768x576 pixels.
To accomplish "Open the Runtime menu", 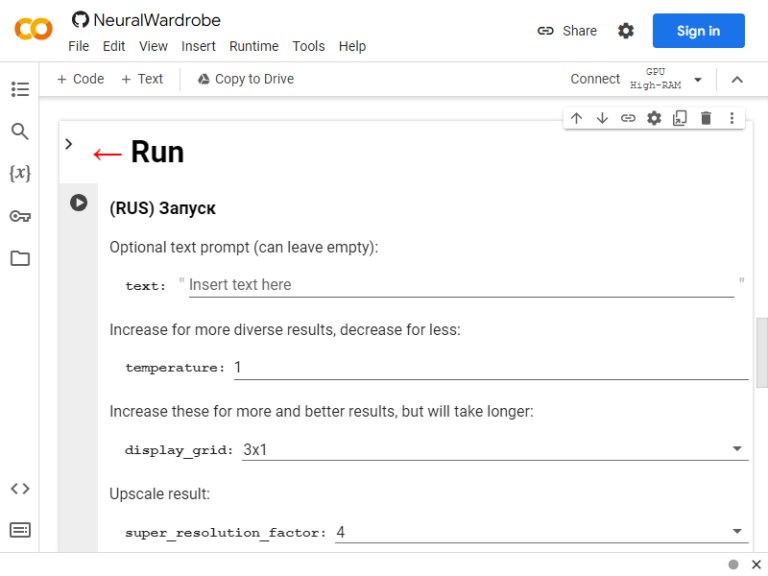I will 254,46.
